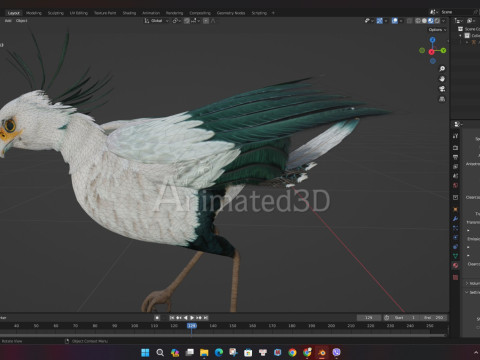Open Microsoft Edge from taskbar
The width and height of the screenshot is (480, 360).
coord(219,352)
